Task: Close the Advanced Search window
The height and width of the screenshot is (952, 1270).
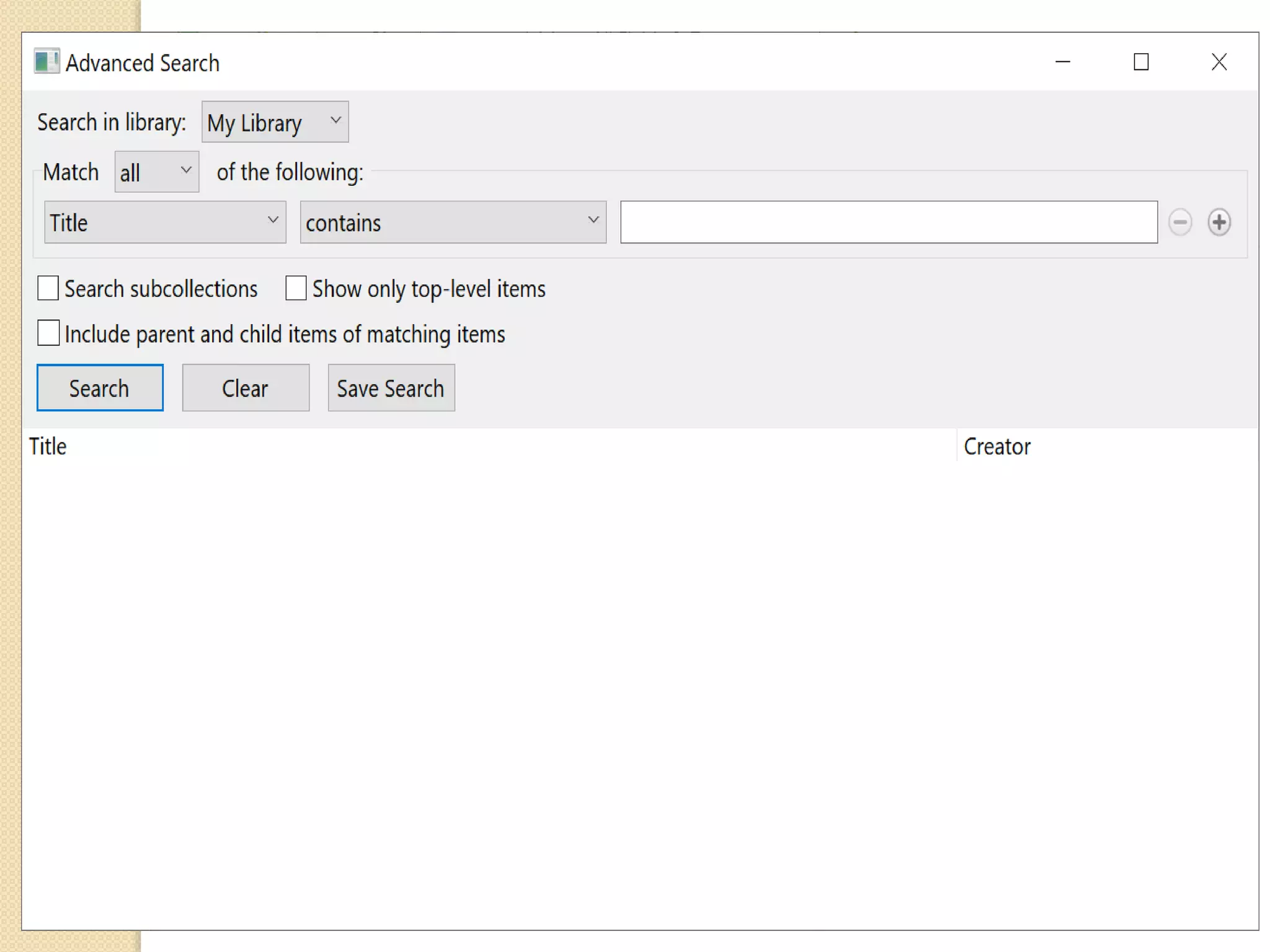Action: [1219, 62]
